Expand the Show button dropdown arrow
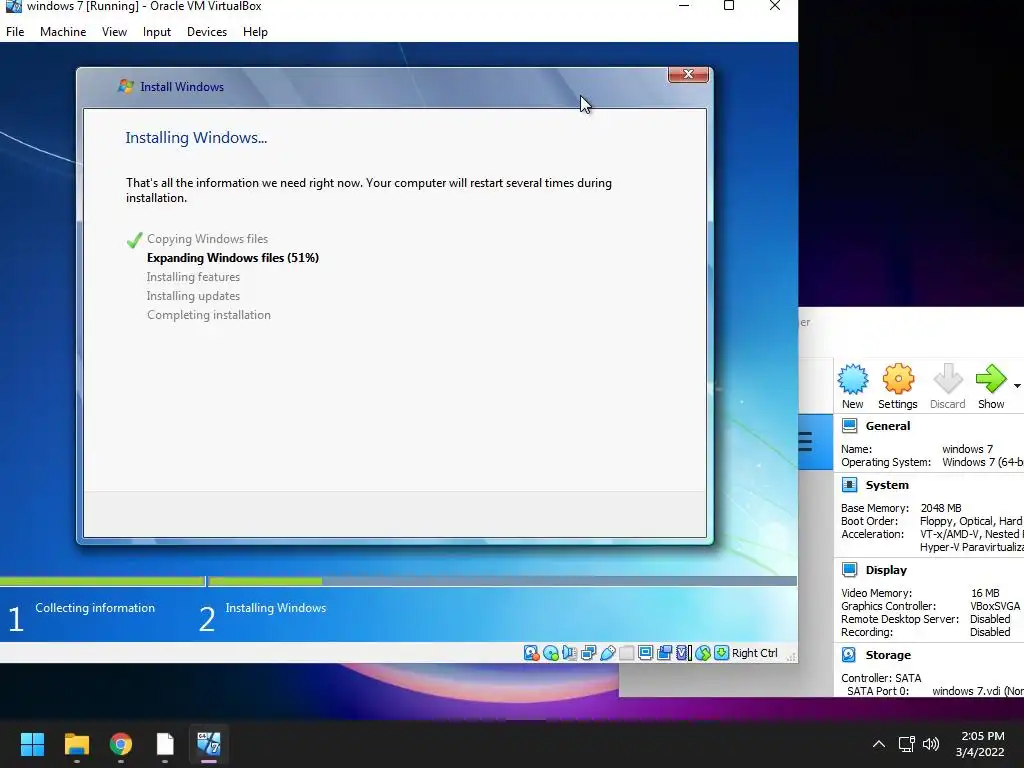 coord(1017,386)
